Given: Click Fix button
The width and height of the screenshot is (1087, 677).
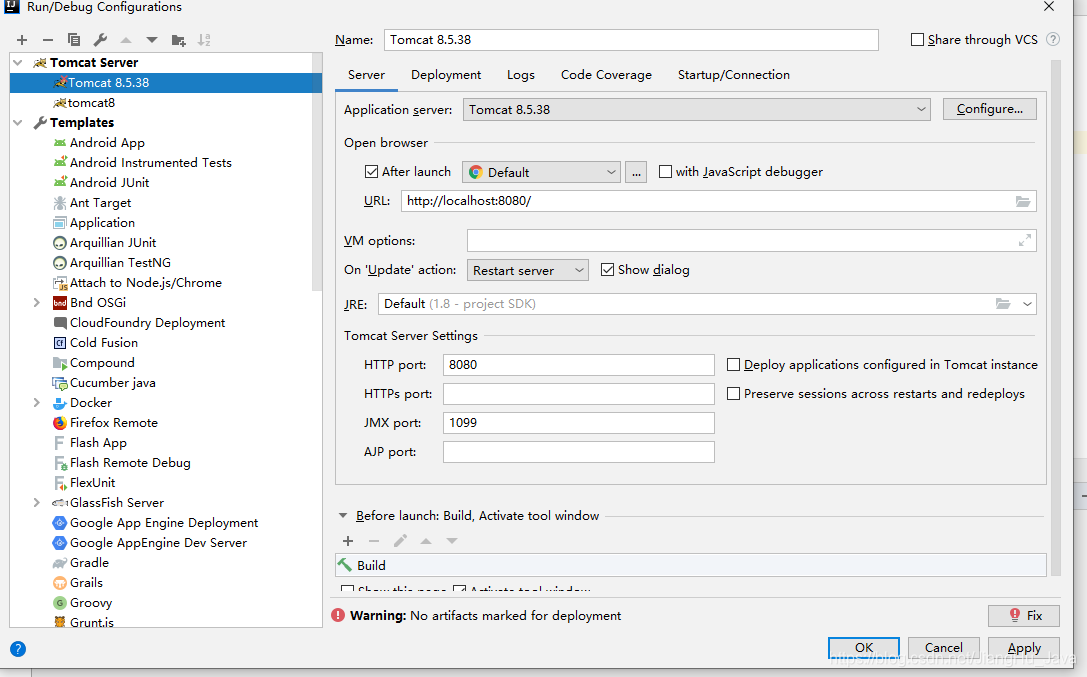Looking at the screenshot, I should click(x=1025, y=615).
